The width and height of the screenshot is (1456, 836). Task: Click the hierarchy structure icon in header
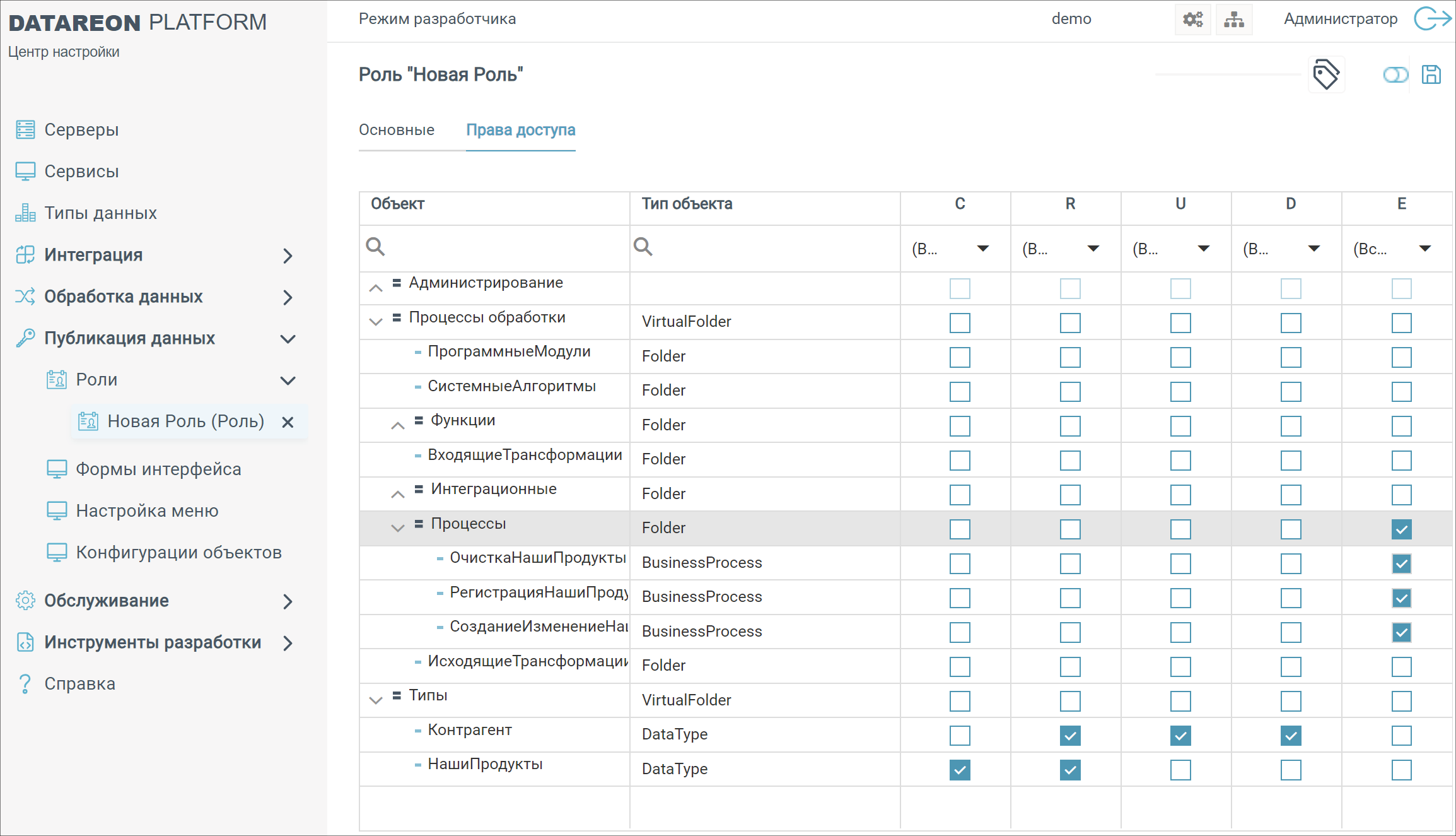click(1233, 20)
